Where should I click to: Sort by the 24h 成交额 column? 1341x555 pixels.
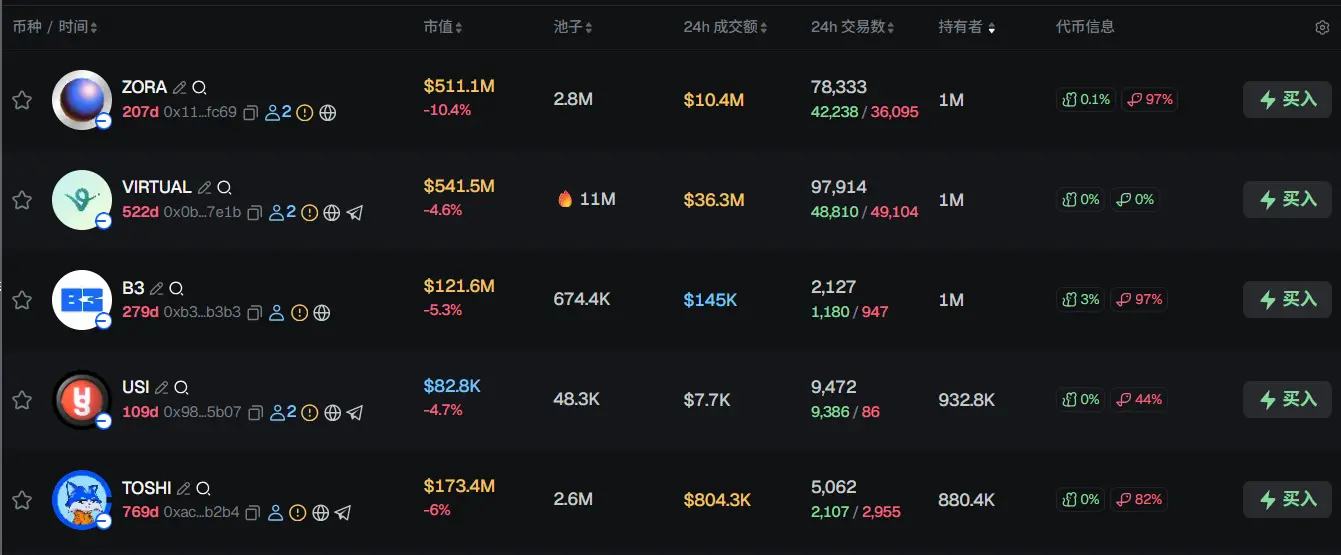pyautogui.click(x=725, y=28)
